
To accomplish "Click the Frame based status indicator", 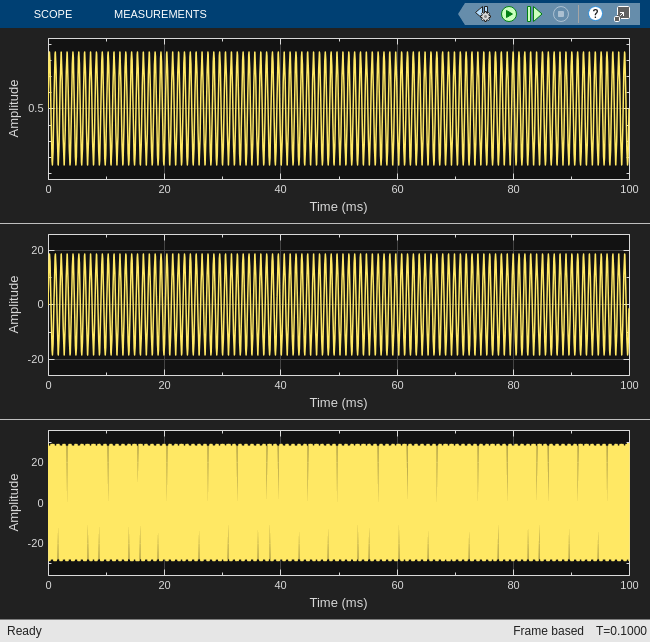I will 548,631.
